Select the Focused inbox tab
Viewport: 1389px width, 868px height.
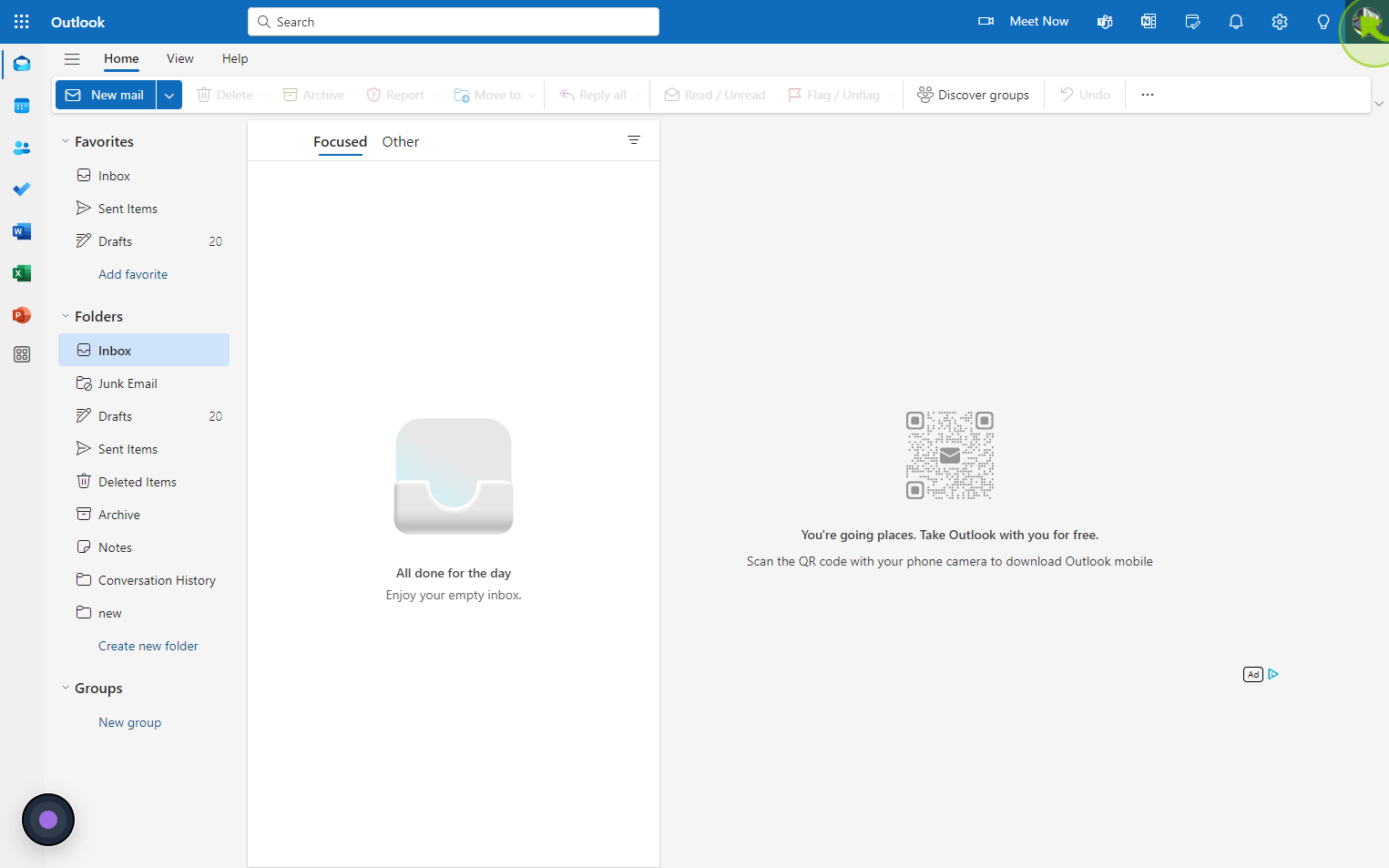coord(340,141)
